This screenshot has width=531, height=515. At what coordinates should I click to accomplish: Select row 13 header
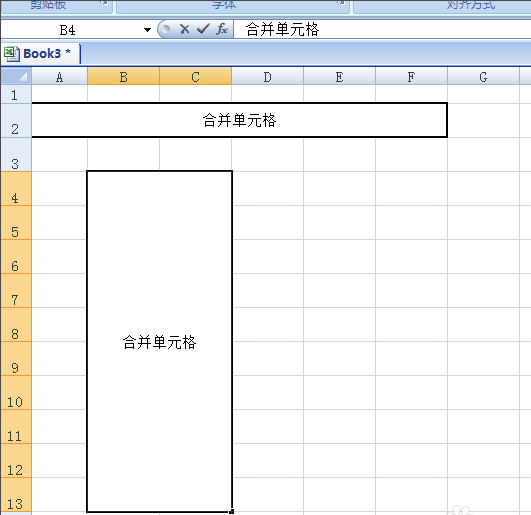16,495
